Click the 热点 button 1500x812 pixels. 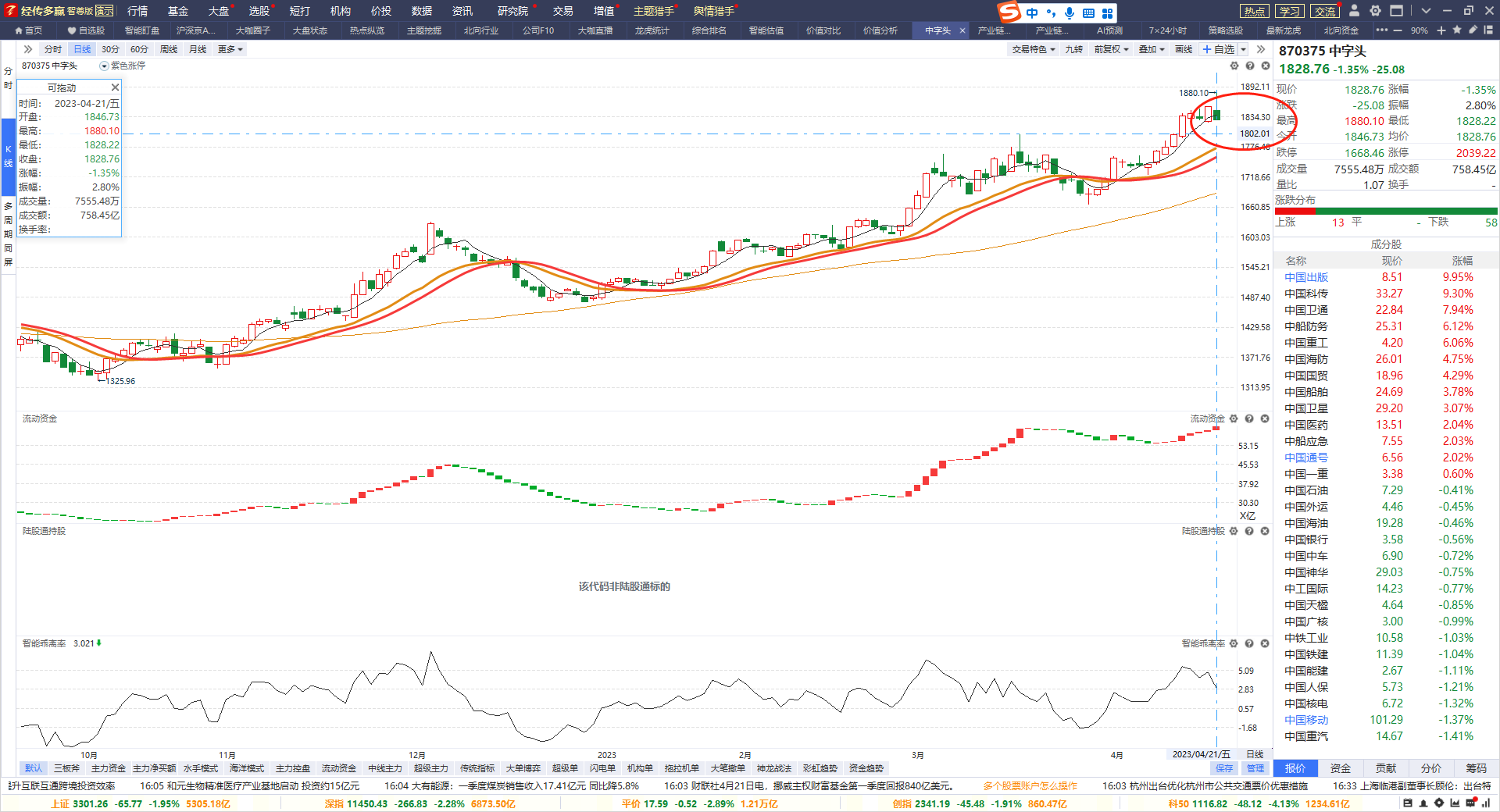point(1255,11)
